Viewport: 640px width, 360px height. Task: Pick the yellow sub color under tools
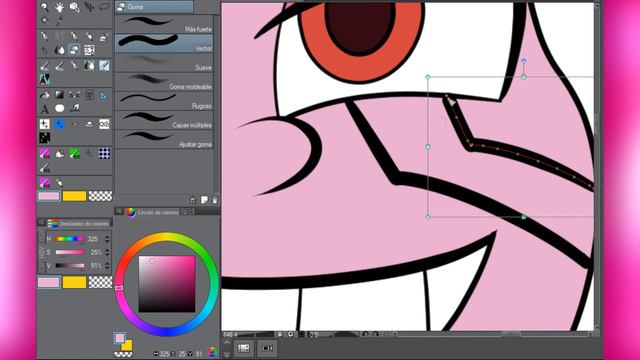[x=74, y=196]
